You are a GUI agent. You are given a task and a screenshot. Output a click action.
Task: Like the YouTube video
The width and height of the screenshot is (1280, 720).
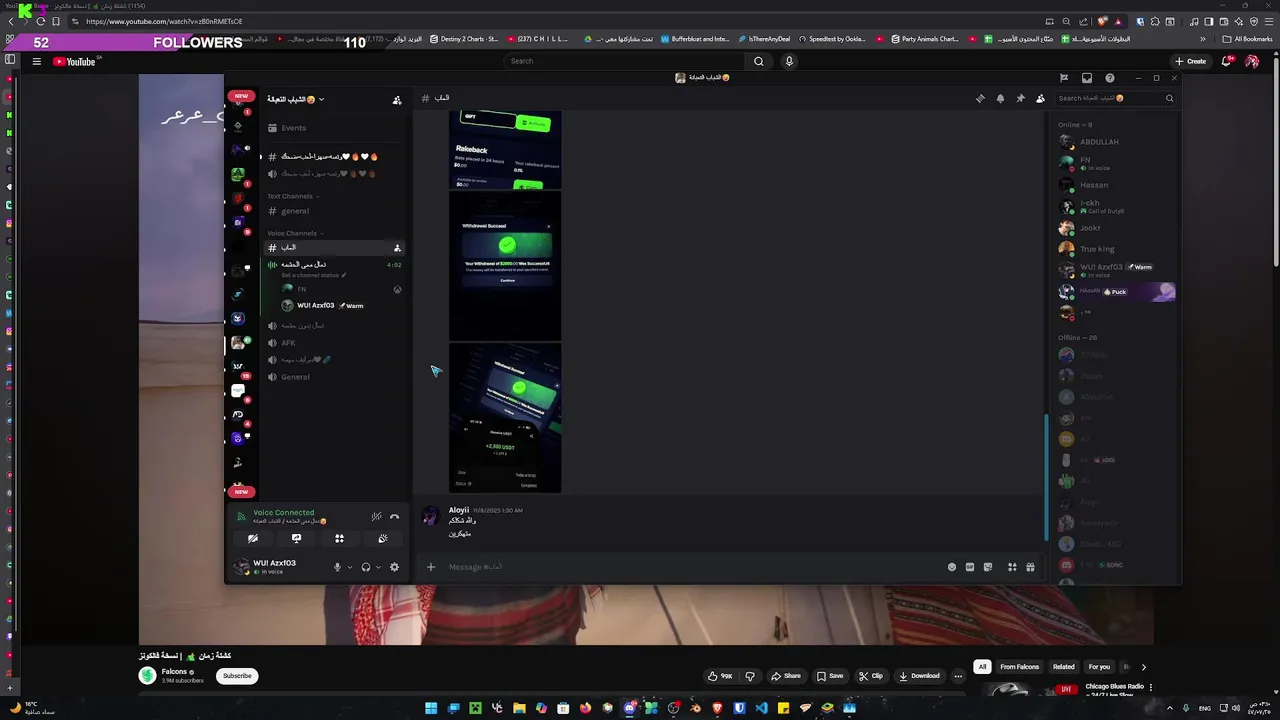pyautogui.click(x=720, y=676)
